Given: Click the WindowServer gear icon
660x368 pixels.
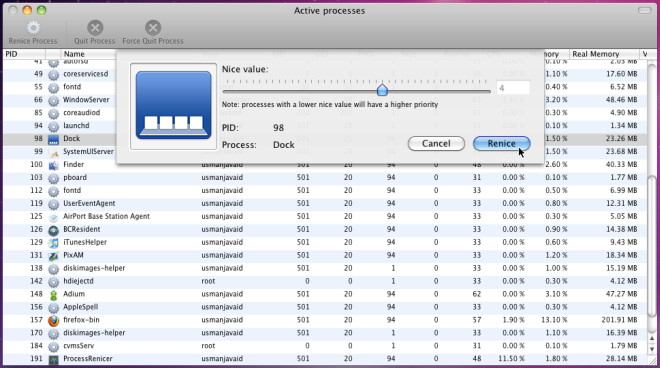Looking at the screenshot, I should [x=53, y=101].
